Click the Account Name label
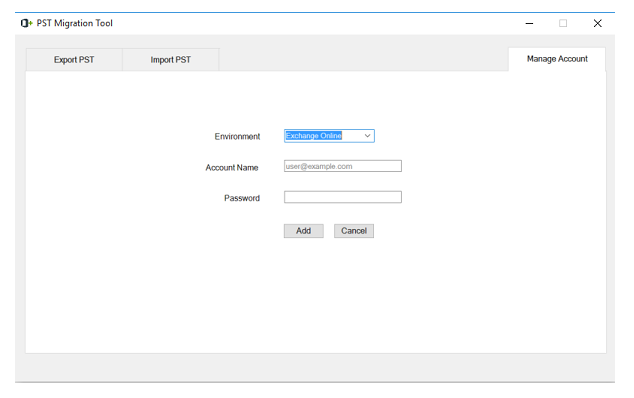 (232, 167)
